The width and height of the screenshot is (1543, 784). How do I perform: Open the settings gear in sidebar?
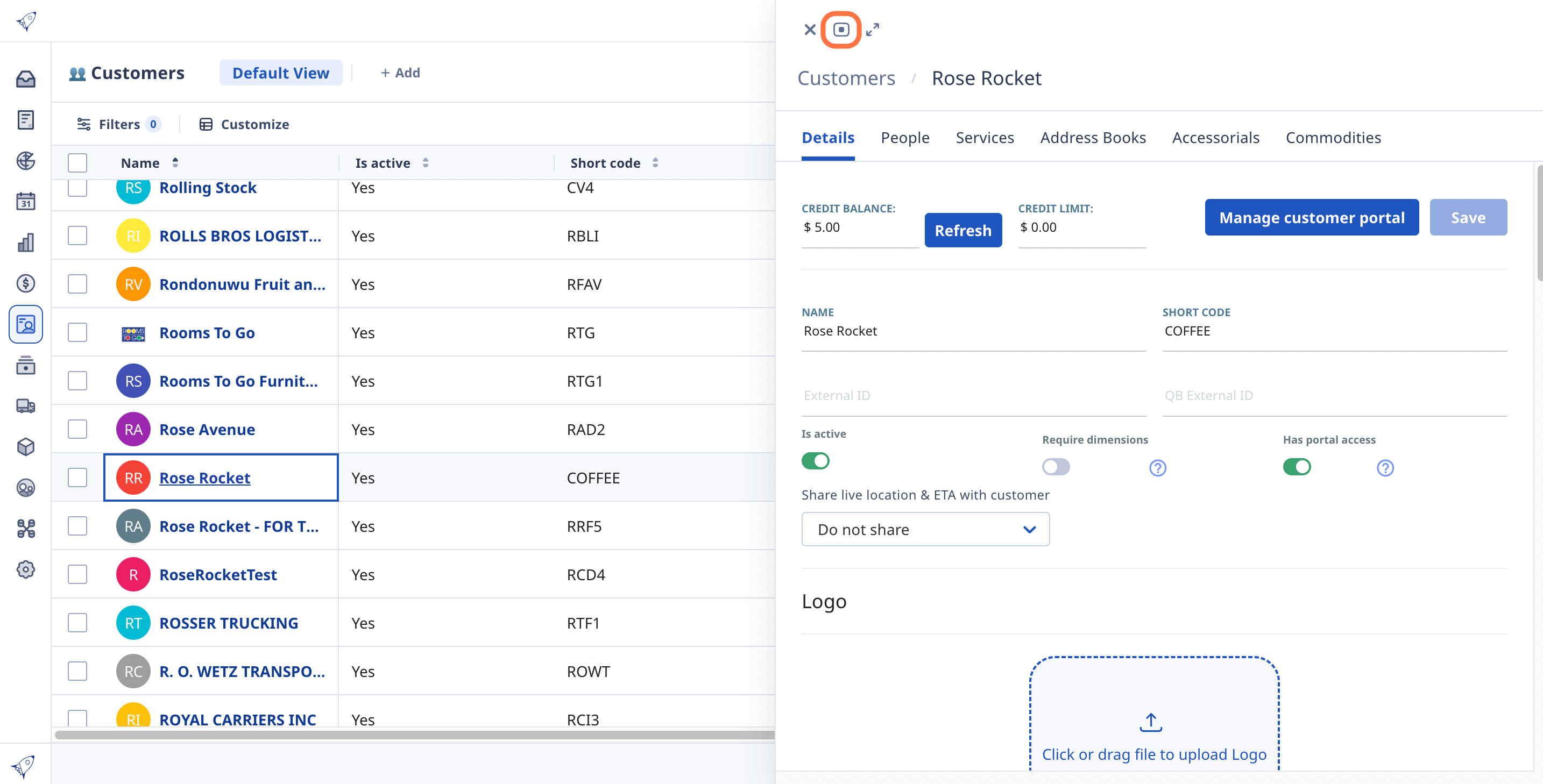point(26,570)
